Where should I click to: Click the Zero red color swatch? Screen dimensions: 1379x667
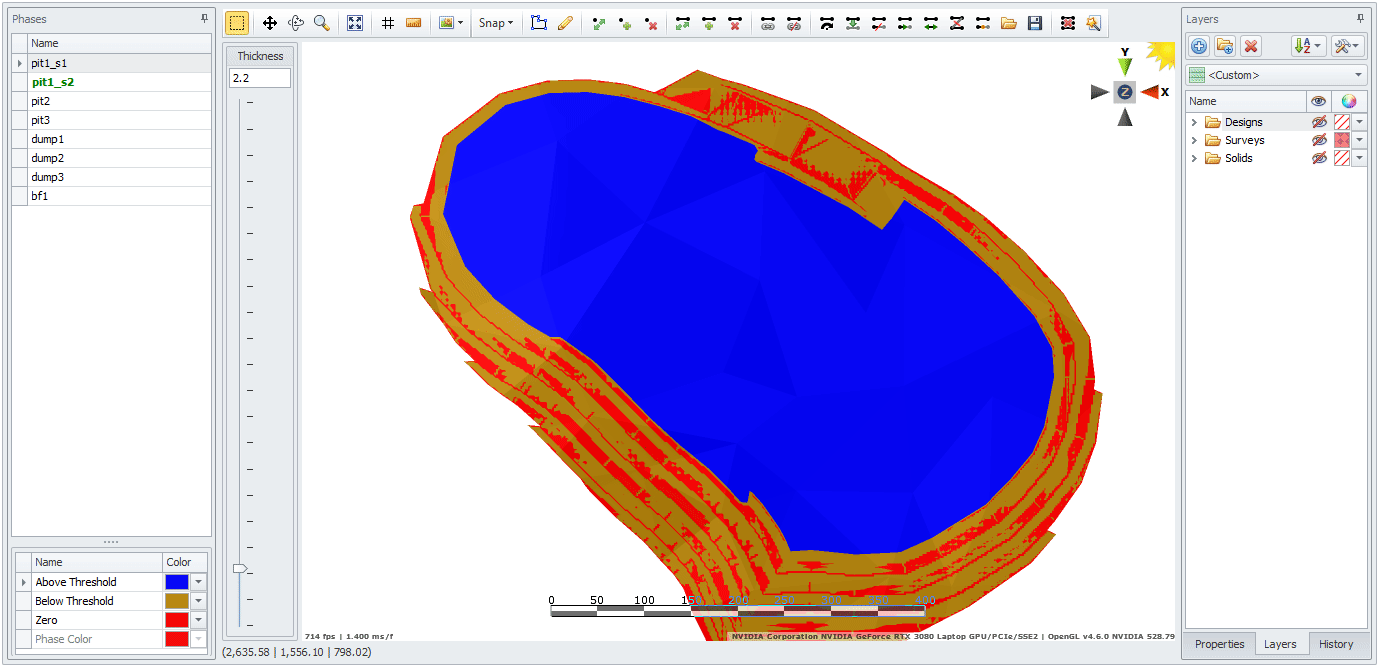176,620
